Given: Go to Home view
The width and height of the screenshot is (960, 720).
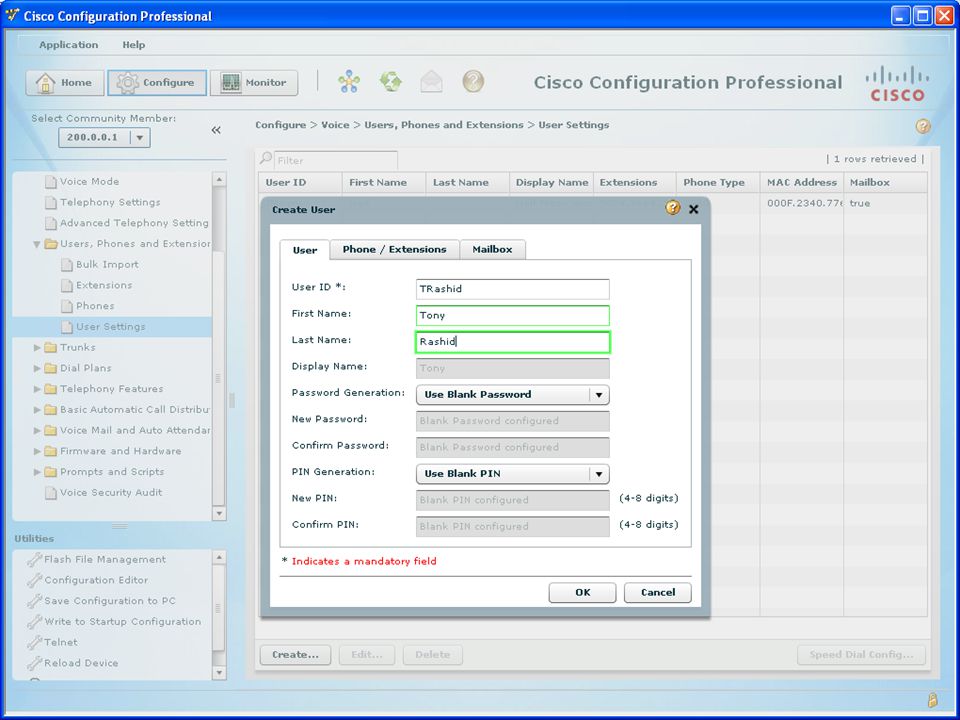Looking at the screenshot, I should [x=65, y=83].
